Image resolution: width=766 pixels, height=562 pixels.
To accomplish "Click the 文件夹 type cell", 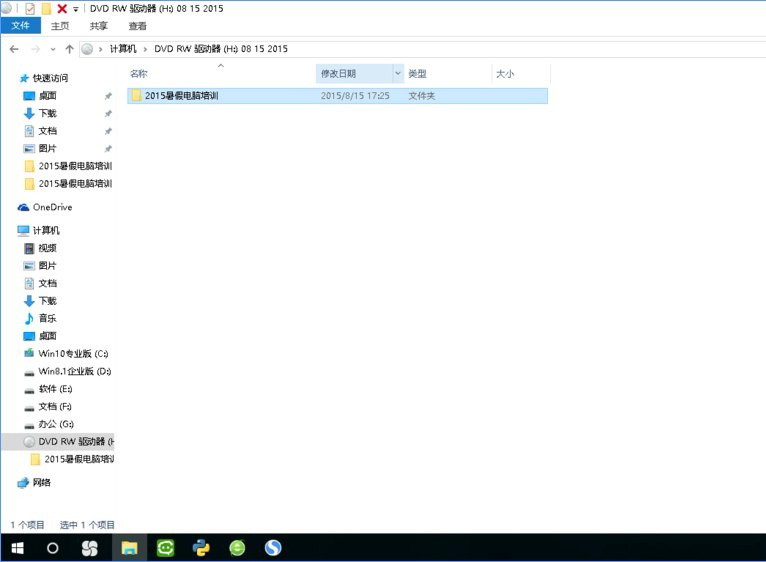I will click(x=422, y=96).
